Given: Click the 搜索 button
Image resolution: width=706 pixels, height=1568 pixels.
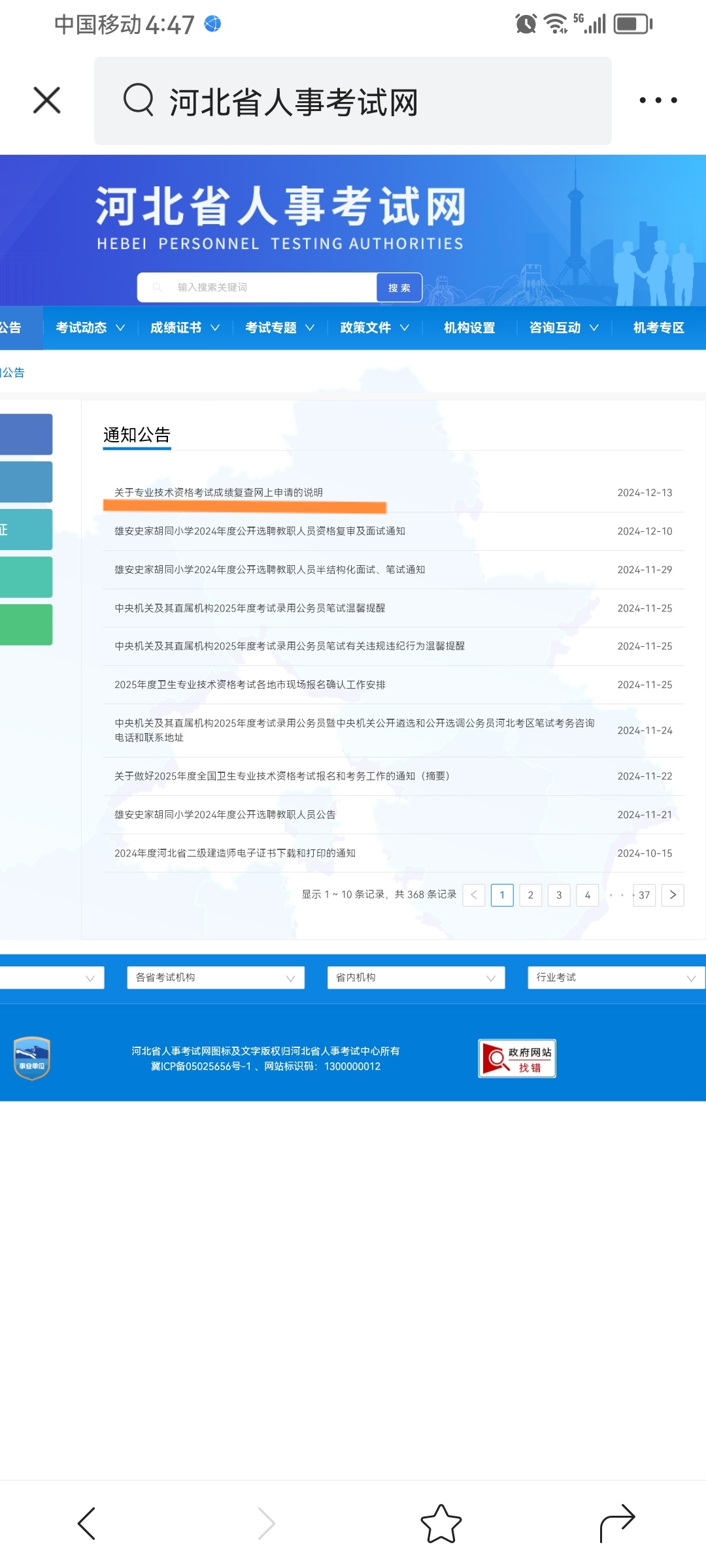Looking at the screenshot, I should pos(399,287).
